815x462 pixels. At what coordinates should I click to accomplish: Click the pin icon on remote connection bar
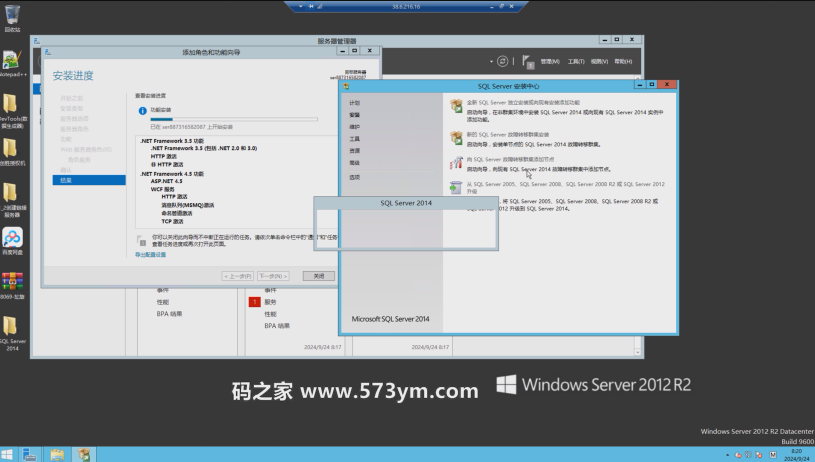pos(311,6)
